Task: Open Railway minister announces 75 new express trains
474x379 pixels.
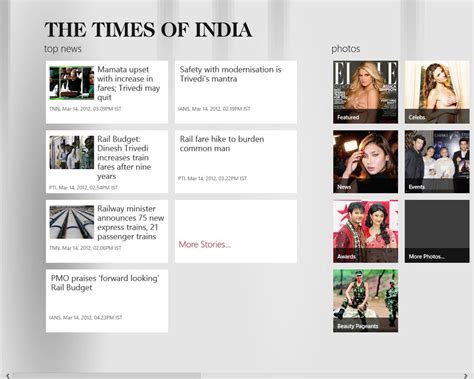Action: tap(107, 231)
